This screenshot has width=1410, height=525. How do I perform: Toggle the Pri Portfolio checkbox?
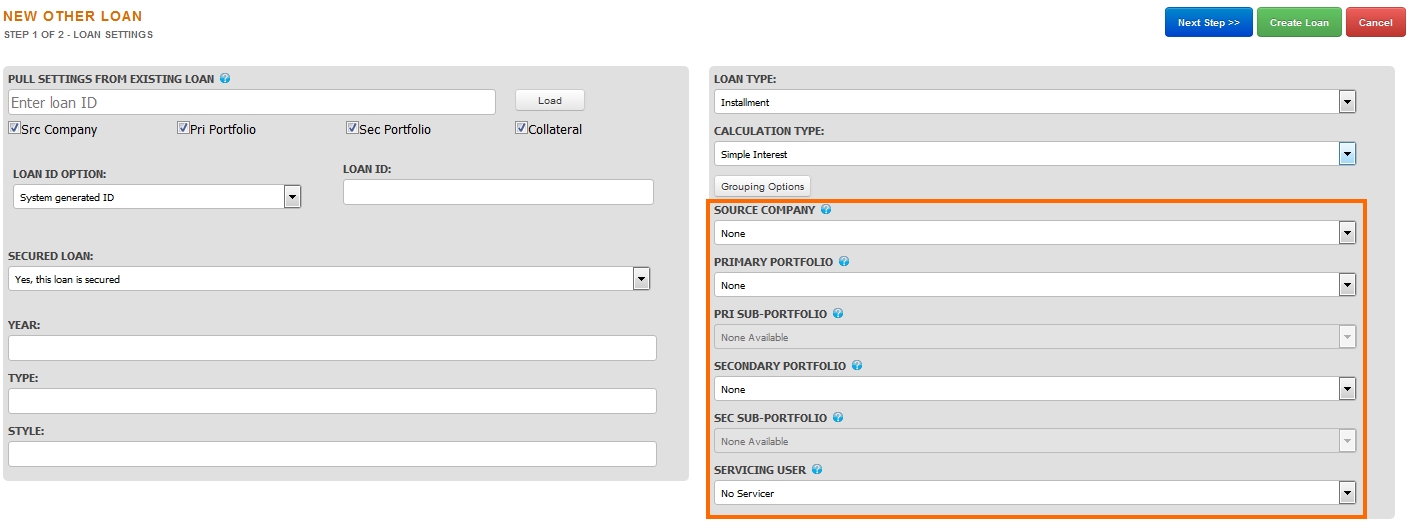coord(183,128)
